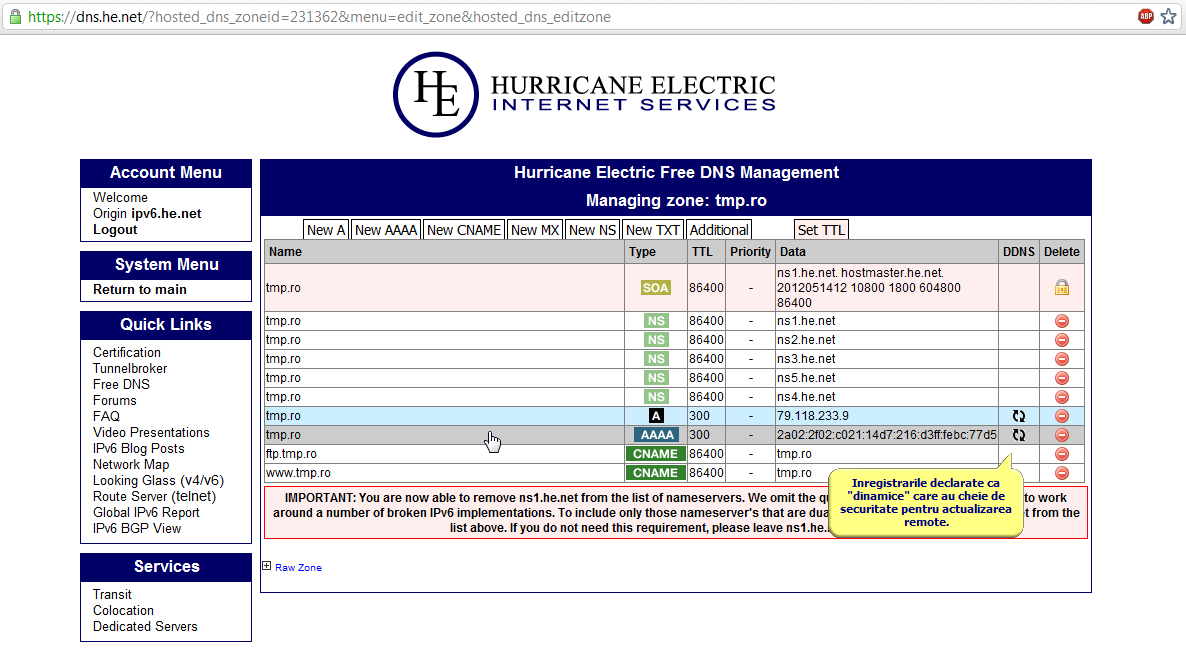Click the DDNS column header
Image resolution: width=1186 pixels, height=660 pixels.
click(1019, 252)
